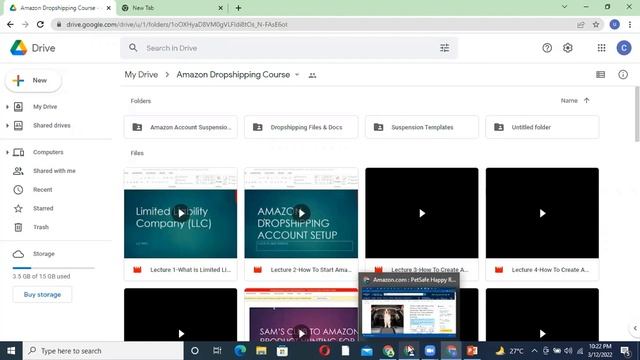Screen dimensions: 640x360
Task: Open Amazon Account Suspension folder
Action: click(x=181, y=127)
